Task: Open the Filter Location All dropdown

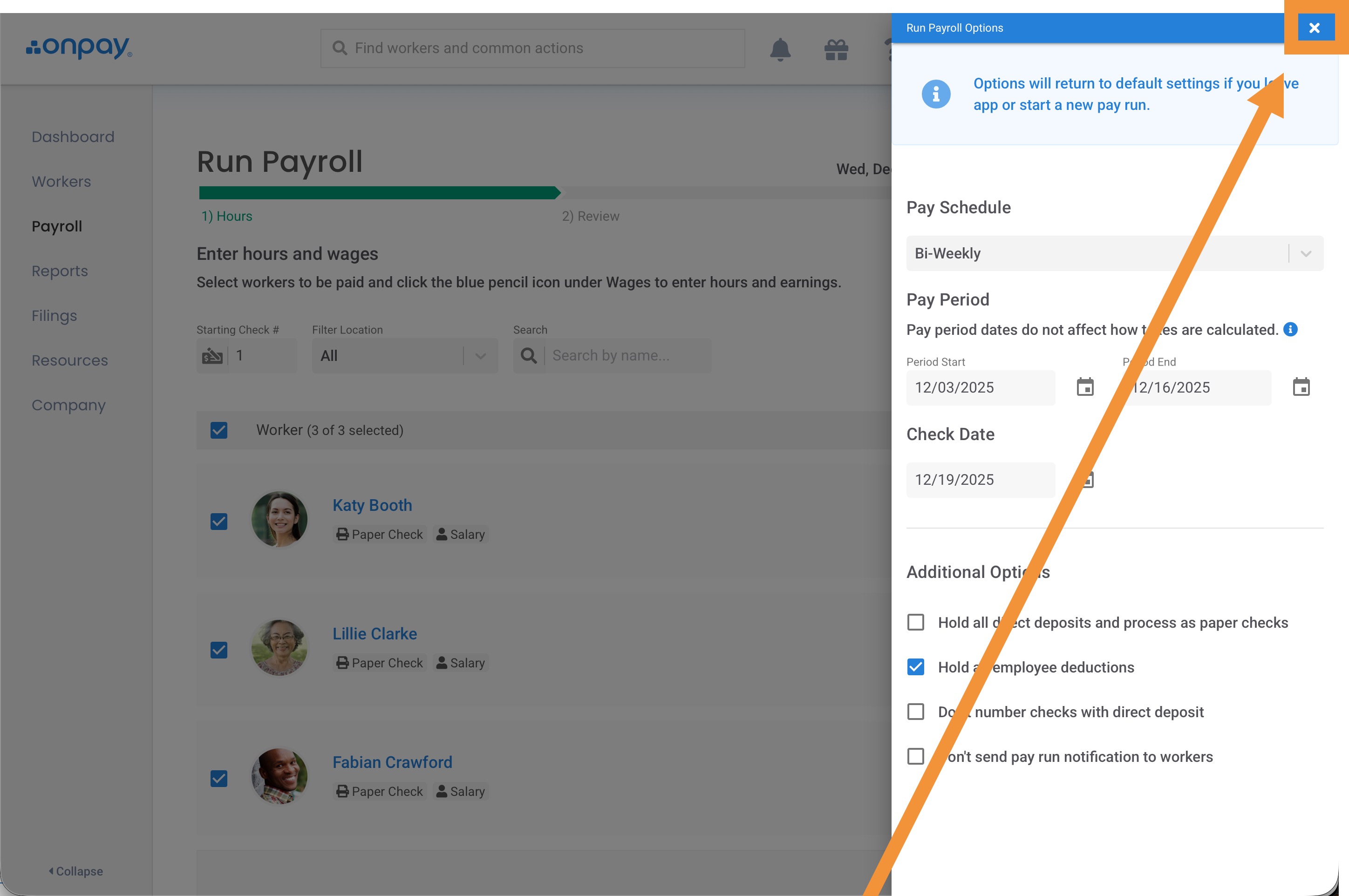Action: point(404,355)
